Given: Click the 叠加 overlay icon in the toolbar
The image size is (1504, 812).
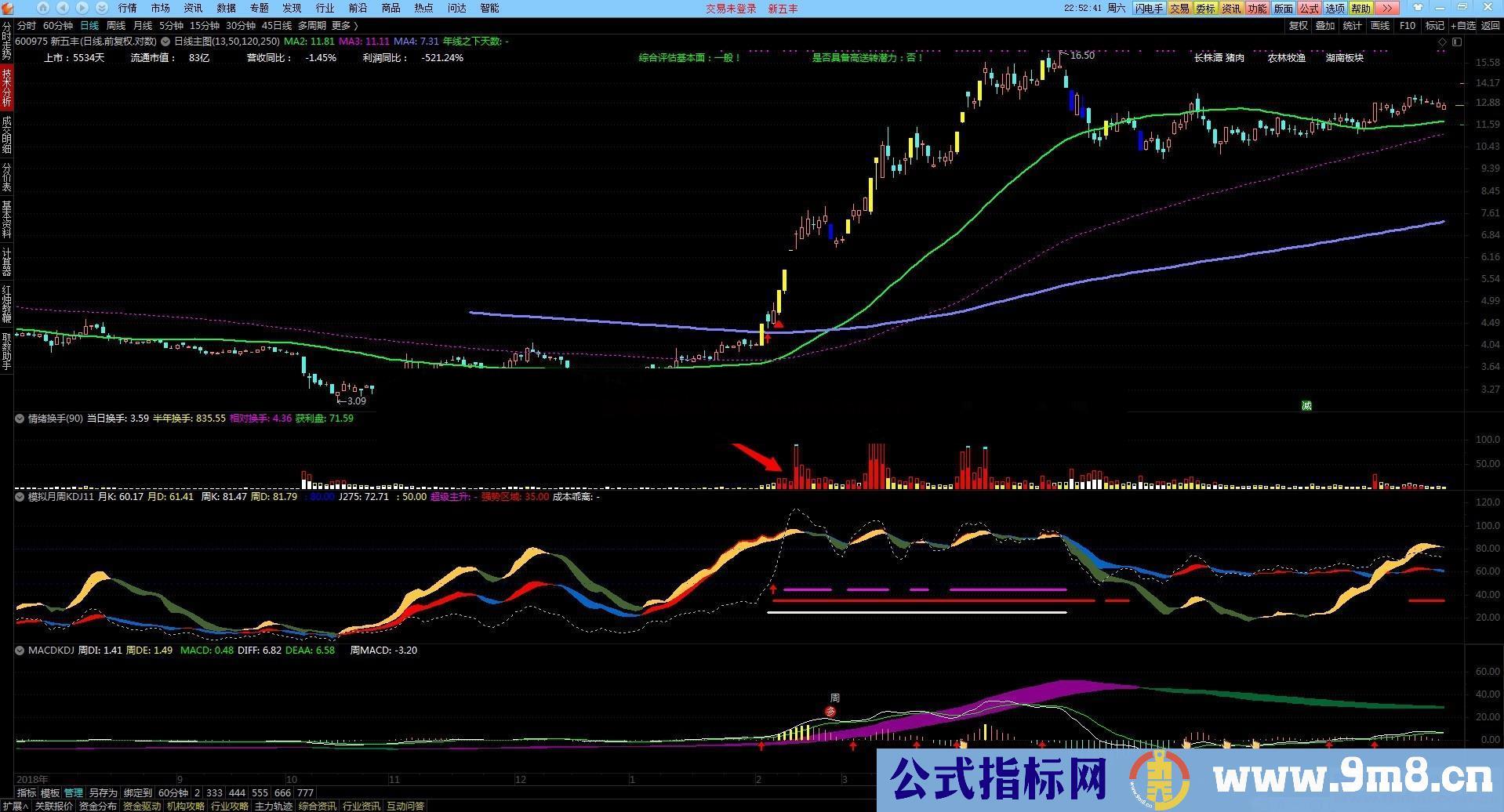Looking at the screenshot, I should [1325, 25].
